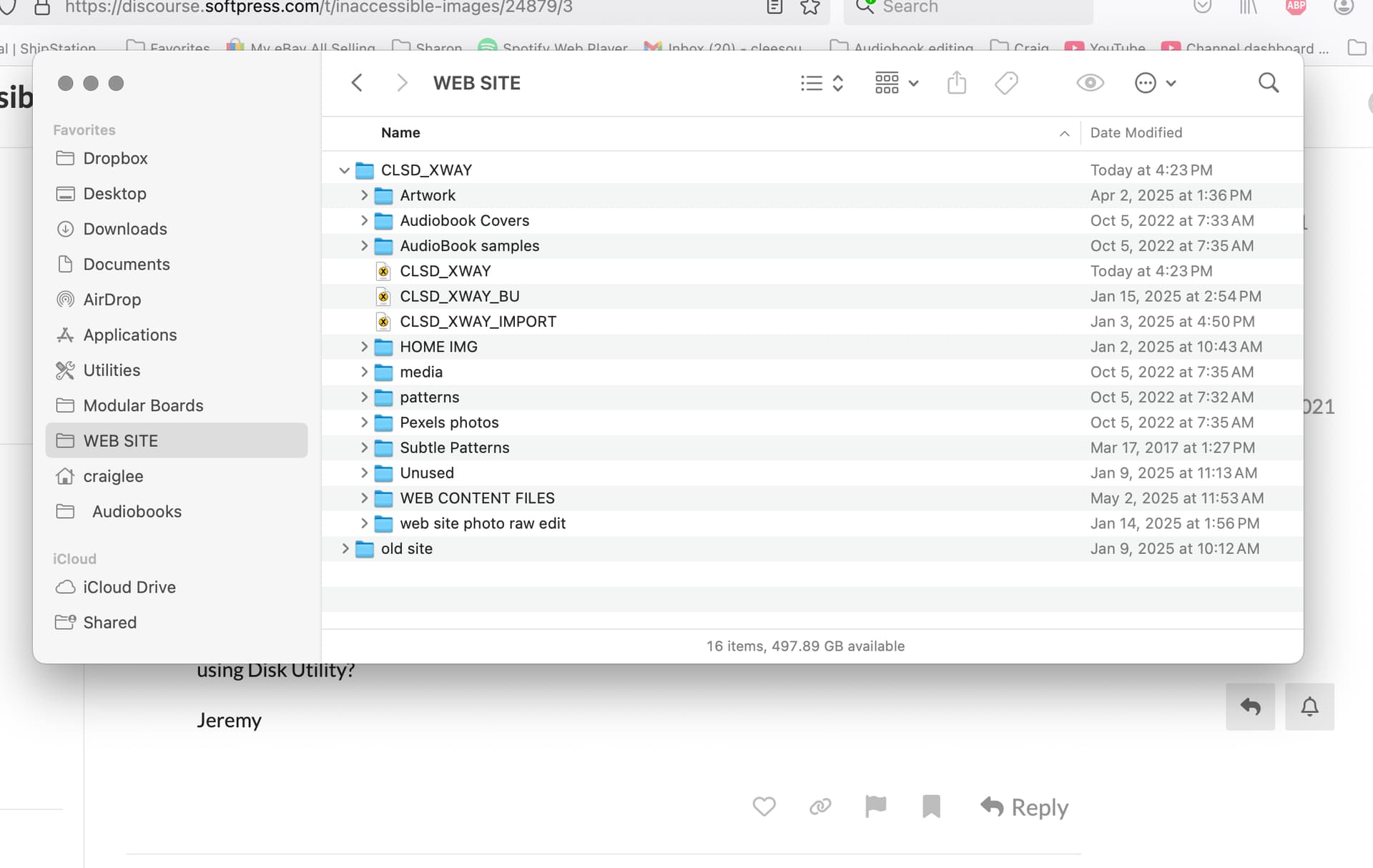Like the forum post with heart icon
This screenshot has height=868, width=1373.
[x=764, y=807]
